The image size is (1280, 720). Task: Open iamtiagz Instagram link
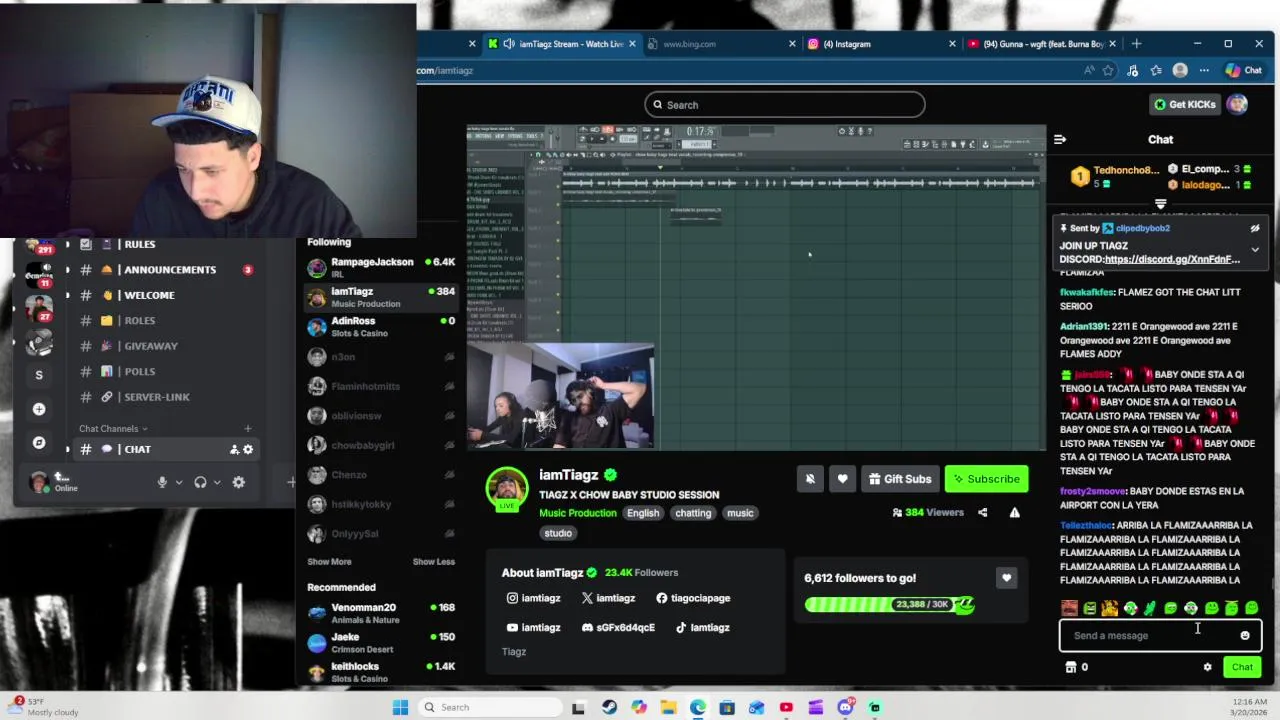[534, 598]
